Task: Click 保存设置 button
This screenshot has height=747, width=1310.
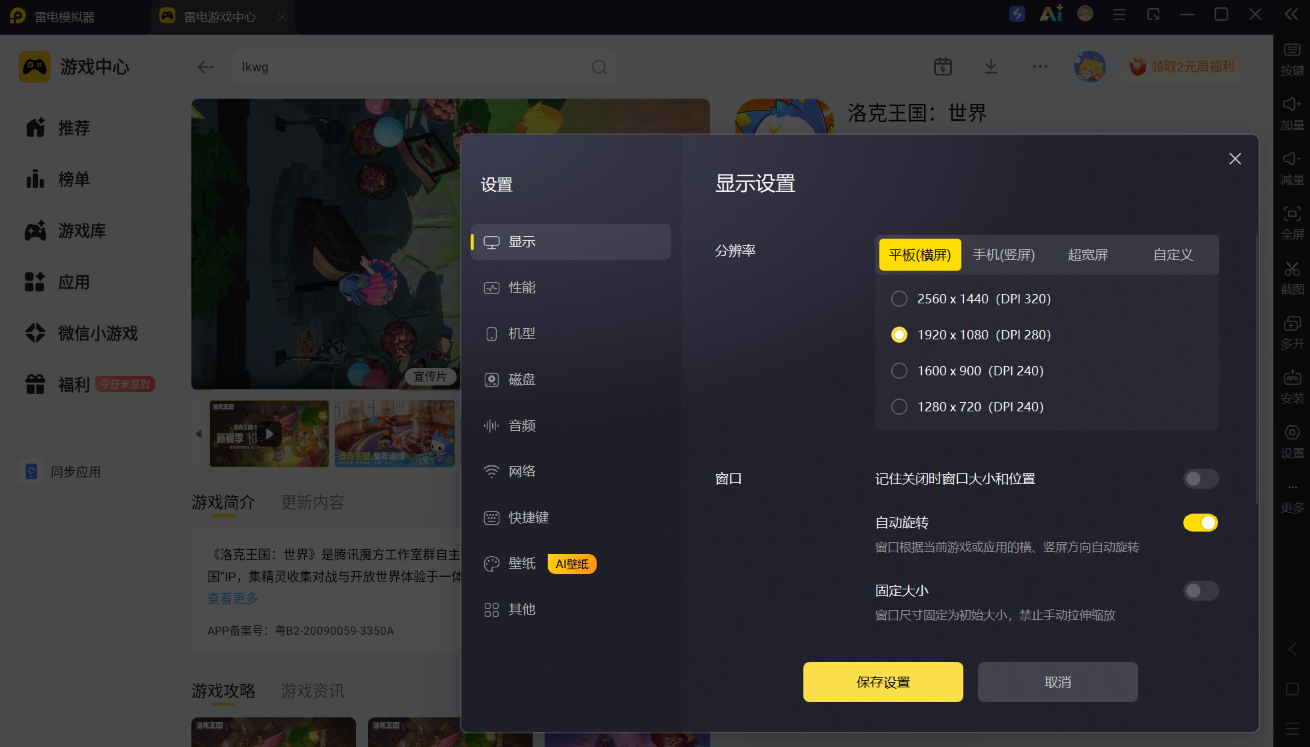Action: pos(883,682)
